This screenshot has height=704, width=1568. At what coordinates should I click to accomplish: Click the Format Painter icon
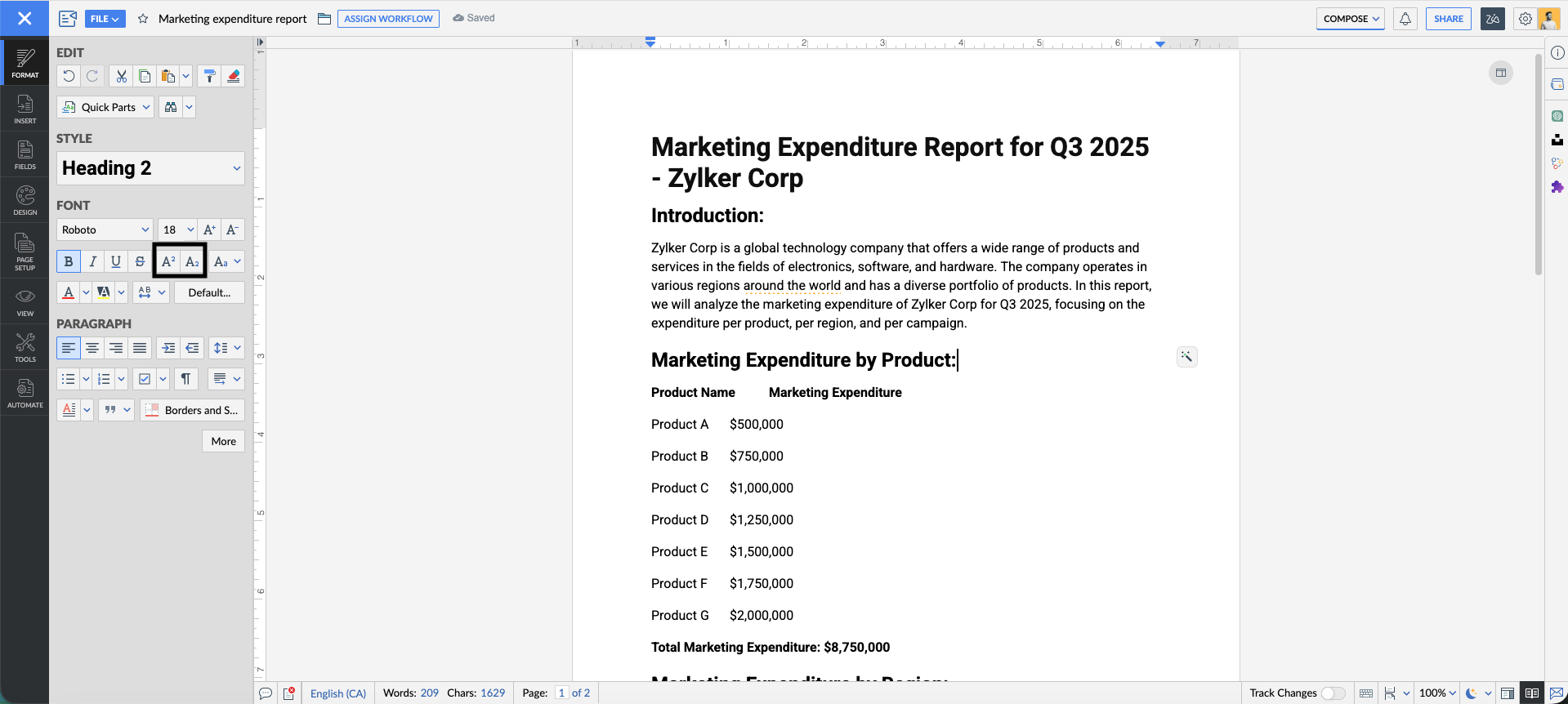click(210, 76)
